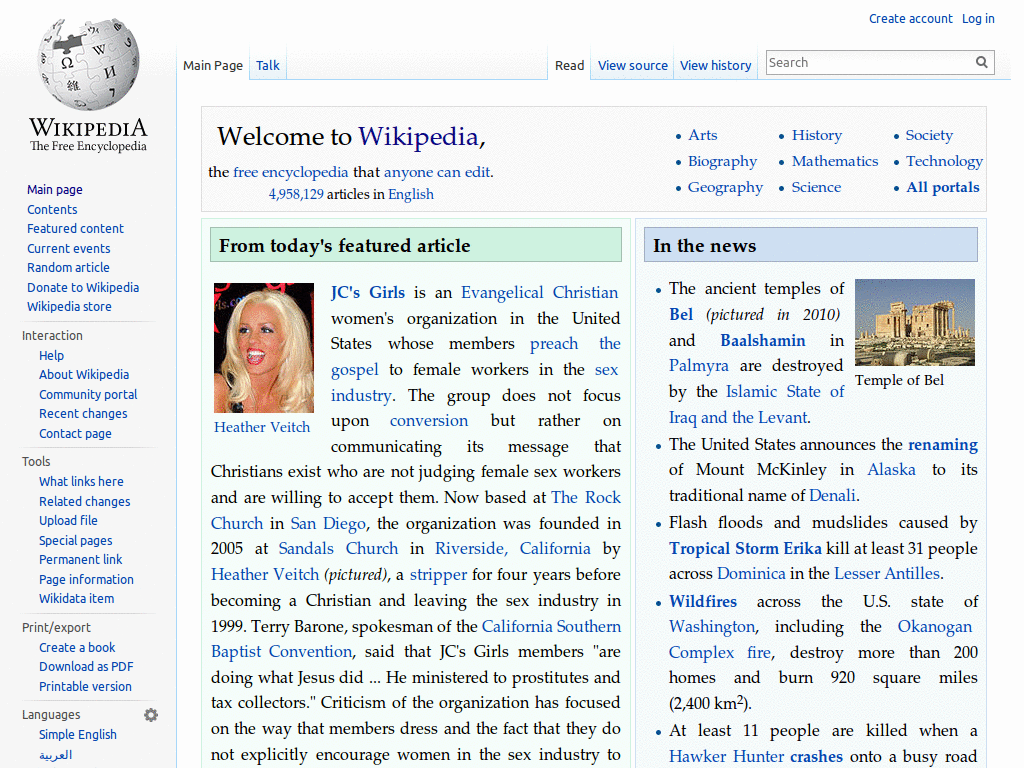Open the Mathematics portal link
The width and height of the screenshot is (1024, 768).
[x=835, y=161]
